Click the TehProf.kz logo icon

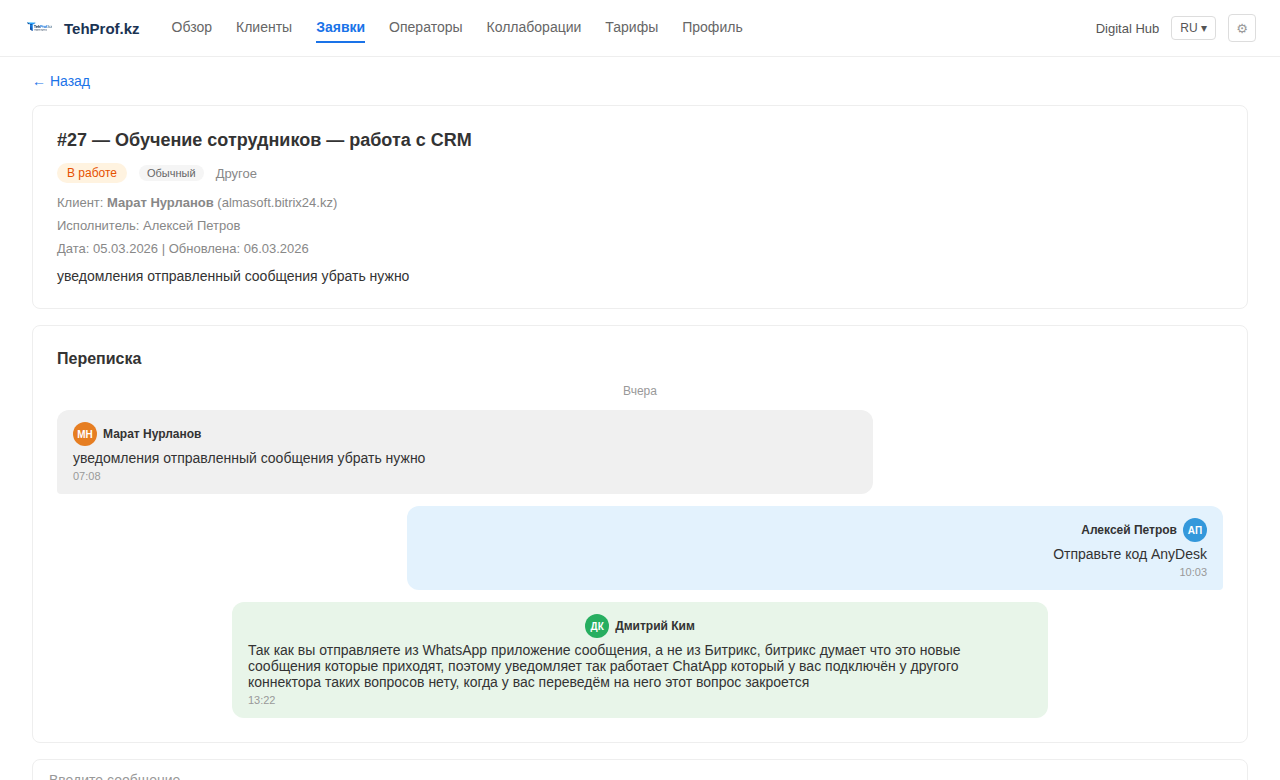[x=40, y=28]
